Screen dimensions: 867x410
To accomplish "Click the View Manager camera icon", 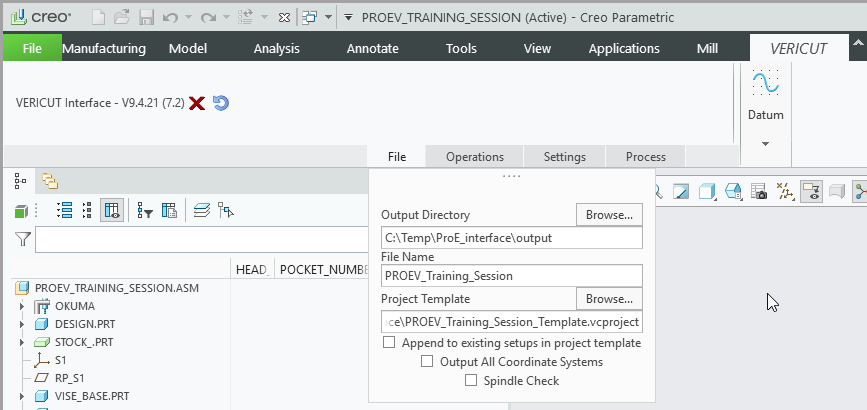I will click(x=759, y=192).
